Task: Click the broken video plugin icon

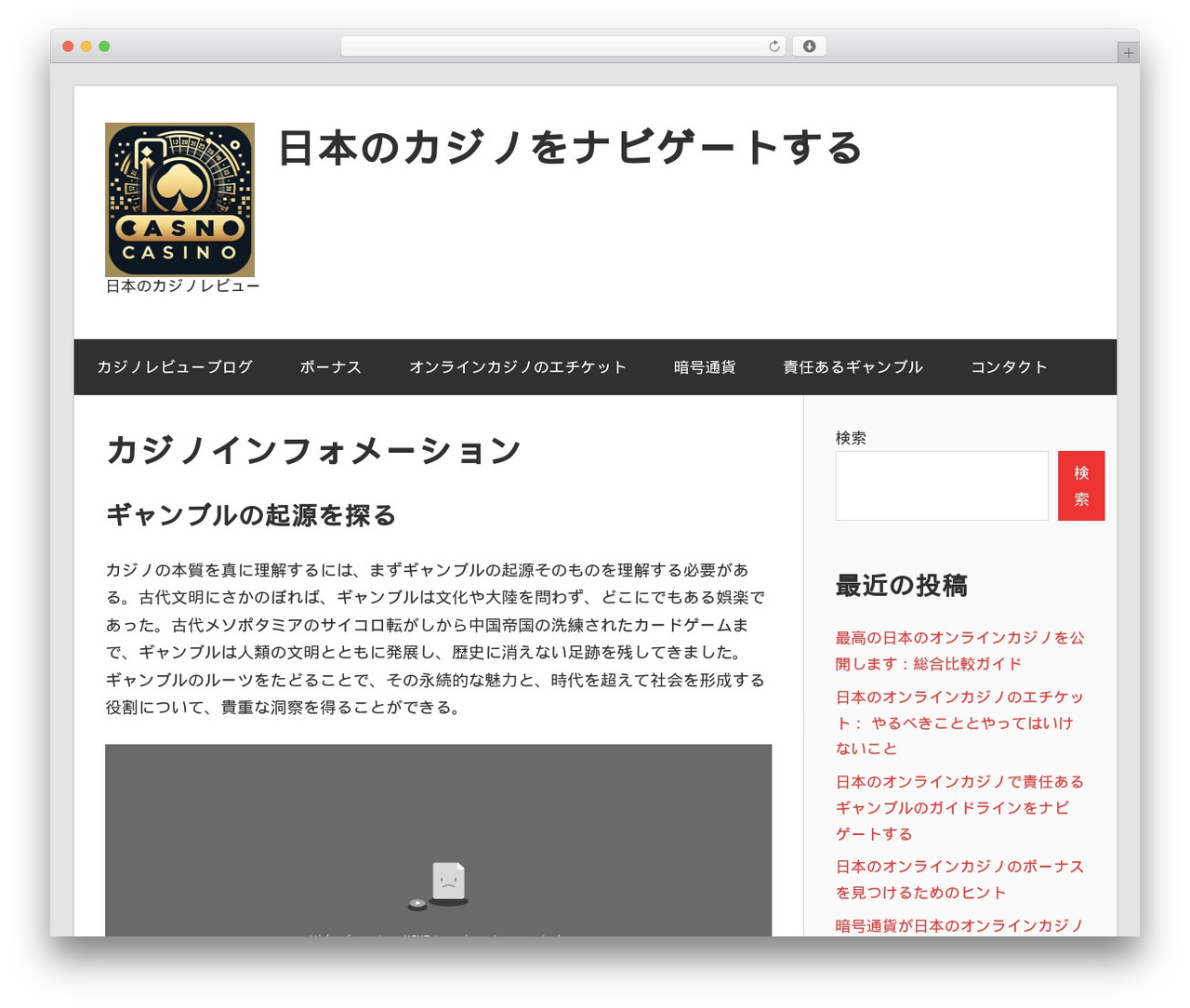Action: coord(439,884)
